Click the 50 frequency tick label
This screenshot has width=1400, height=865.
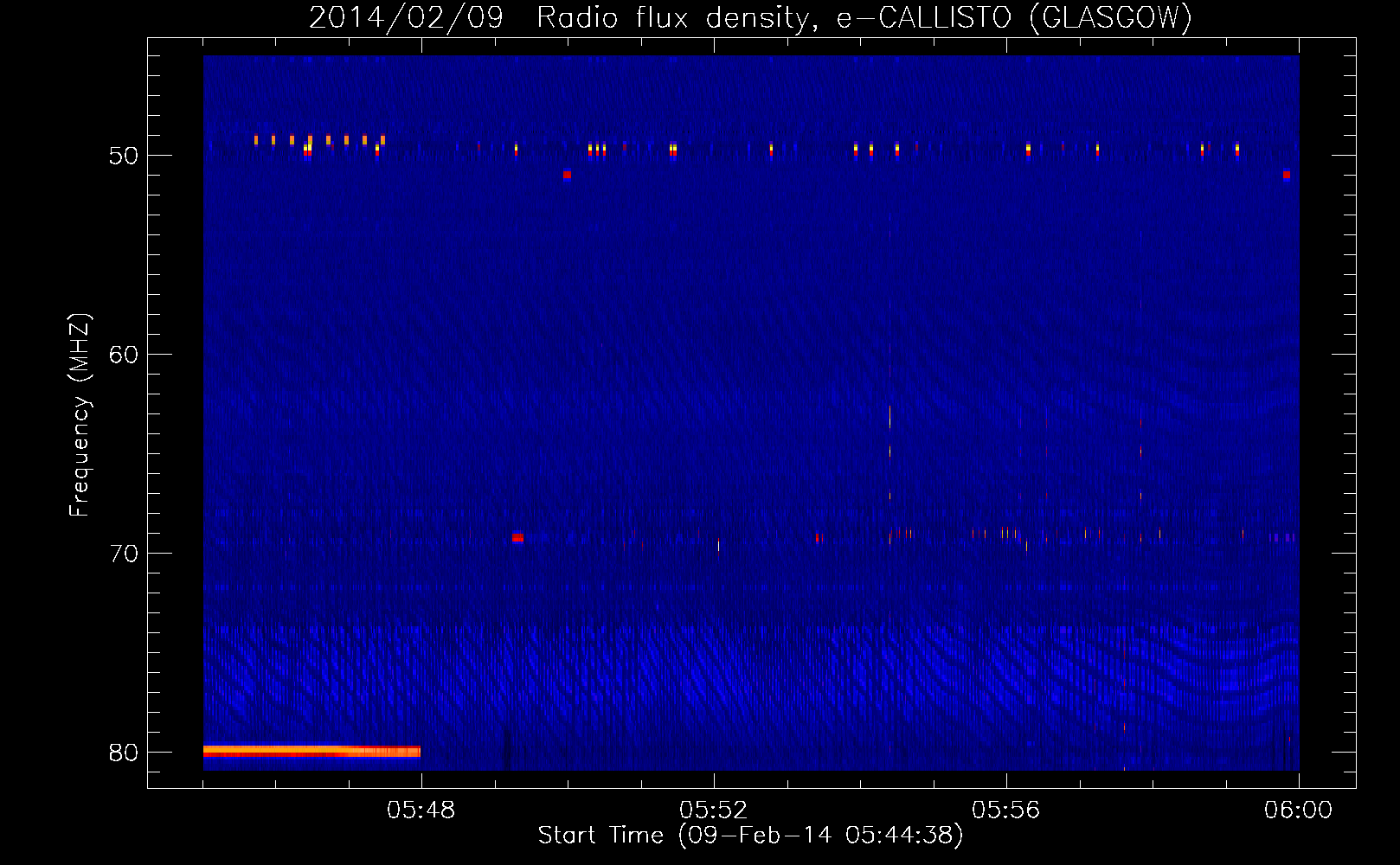(124, 156)
